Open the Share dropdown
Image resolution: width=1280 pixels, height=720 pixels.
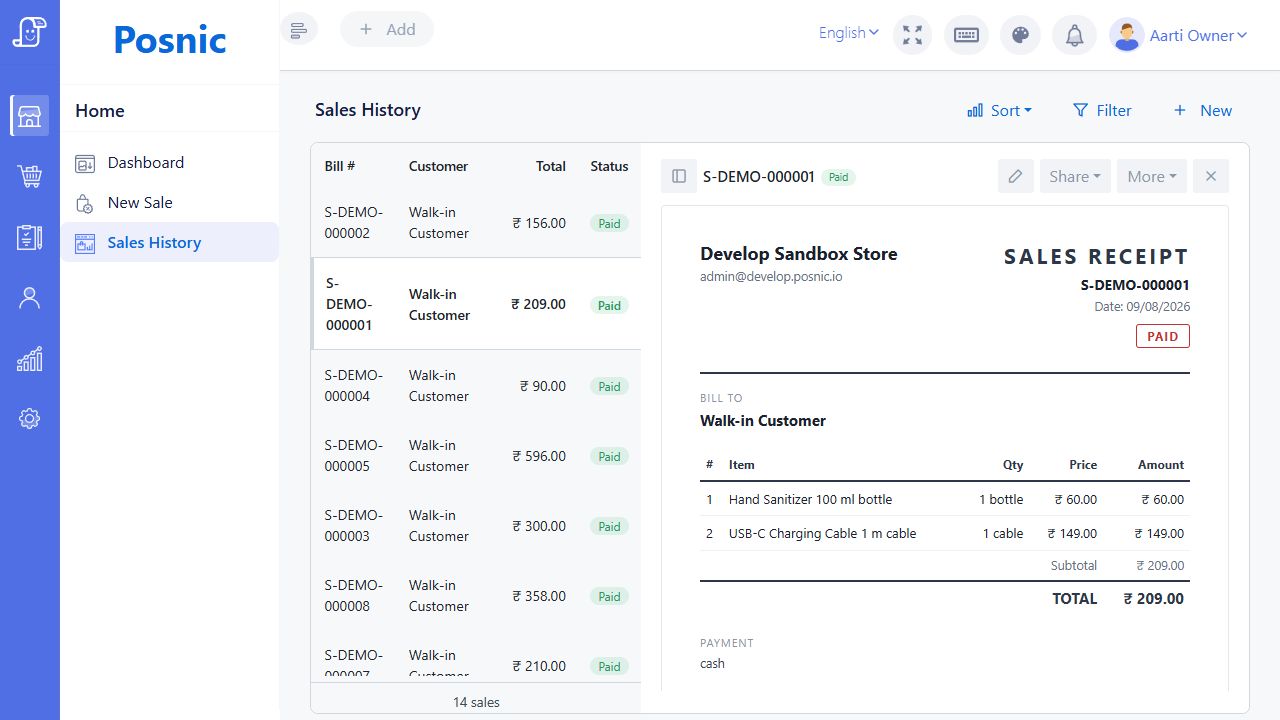click(1075, 176)
